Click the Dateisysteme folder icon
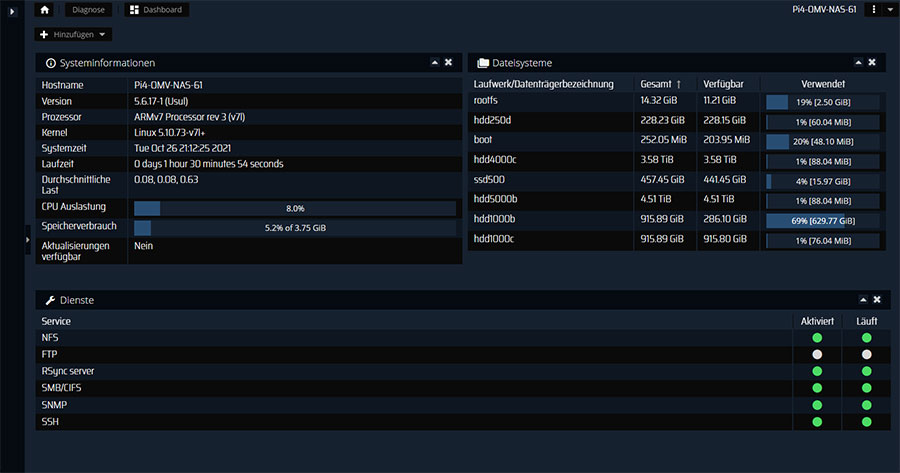Screen dimensions: 900x473 tap(482, 63)
